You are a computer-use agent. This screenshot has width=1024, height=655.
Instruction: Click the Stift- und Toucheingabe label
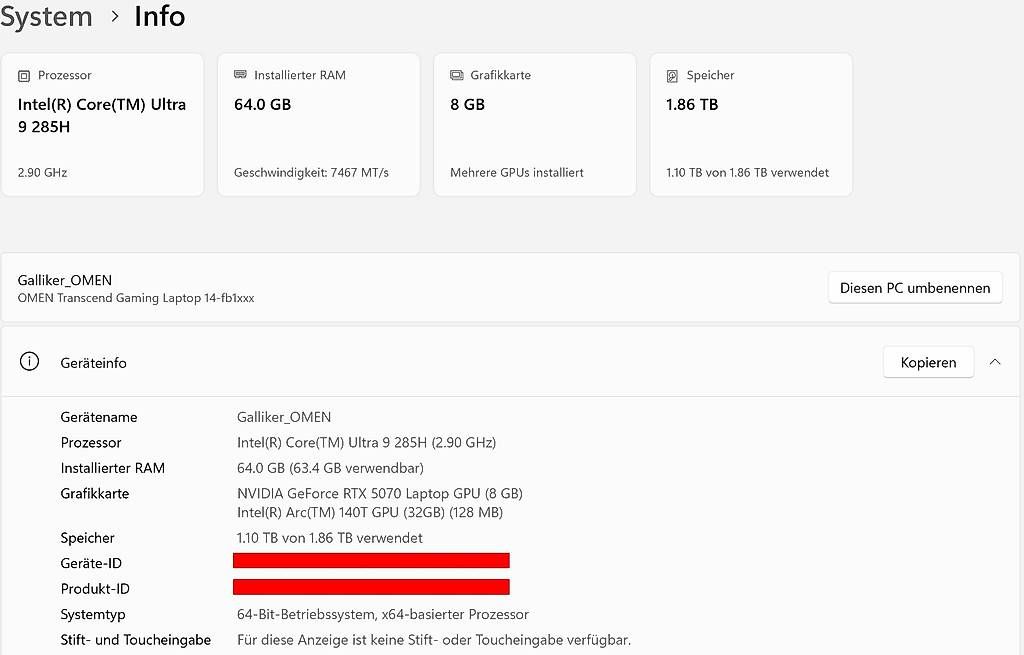tap(136, 639)
